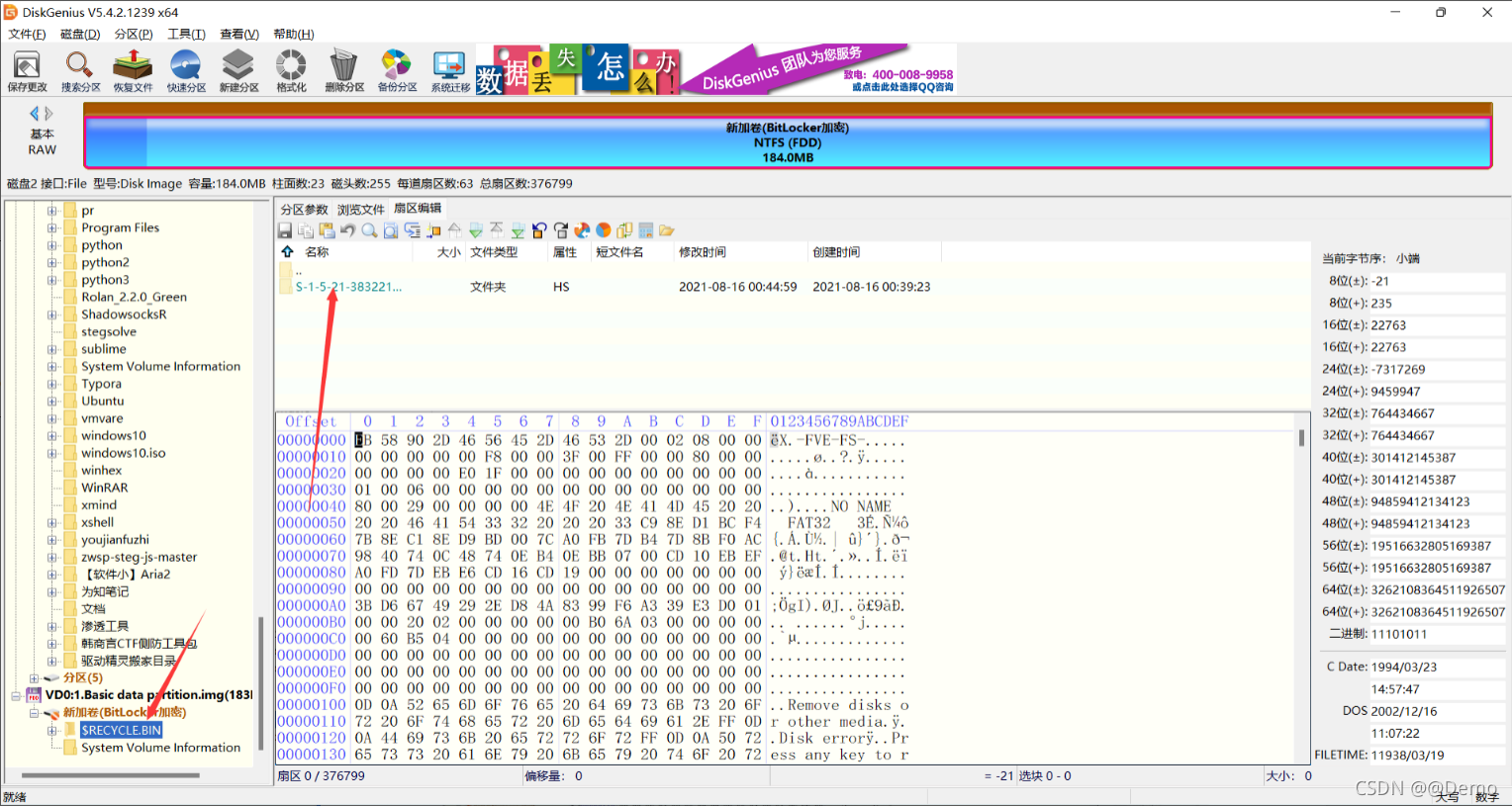The image size is (1512, 806).
Task: Click the green down-arrow next sector icon
Action: [476, 230]
